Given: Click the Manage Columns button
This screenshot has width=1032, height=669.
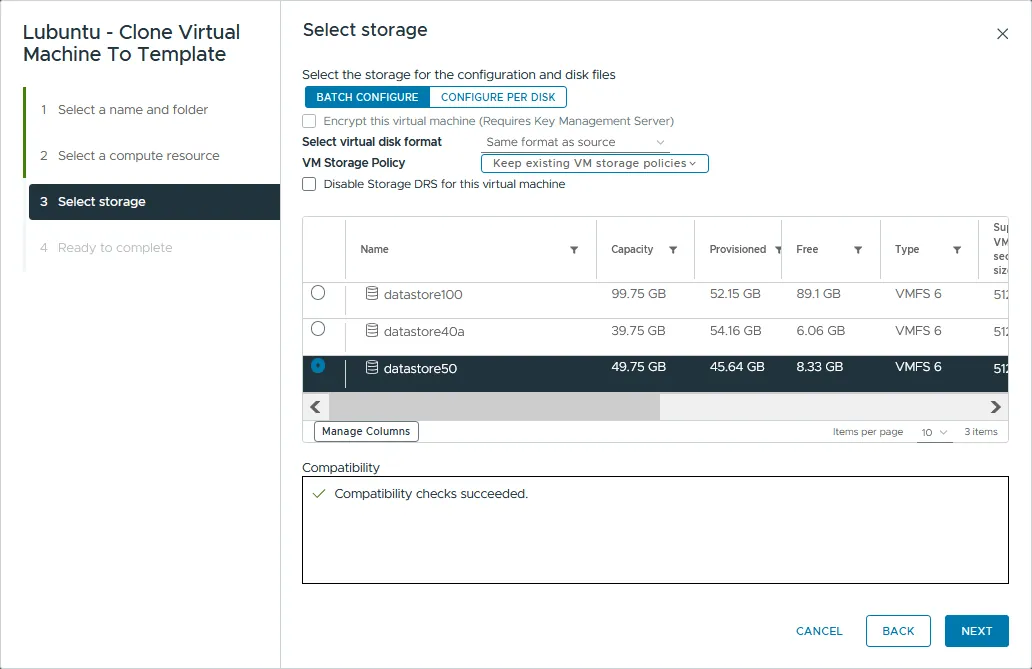Looking at the screenshot, I should click(x=366, y=431).
